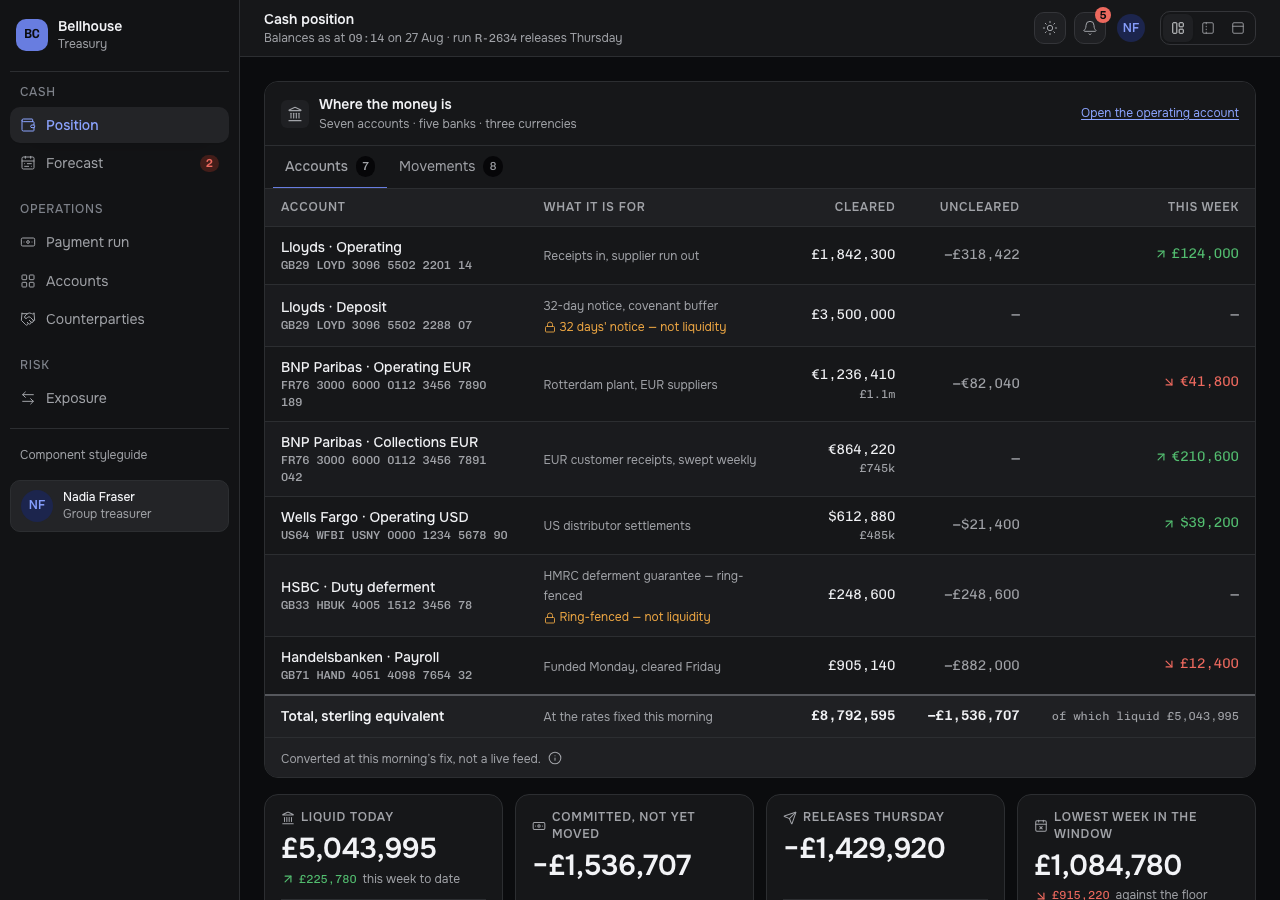Click the down-arrow icon next to €41,800
1280x900 pixels.
(1170, 382)
